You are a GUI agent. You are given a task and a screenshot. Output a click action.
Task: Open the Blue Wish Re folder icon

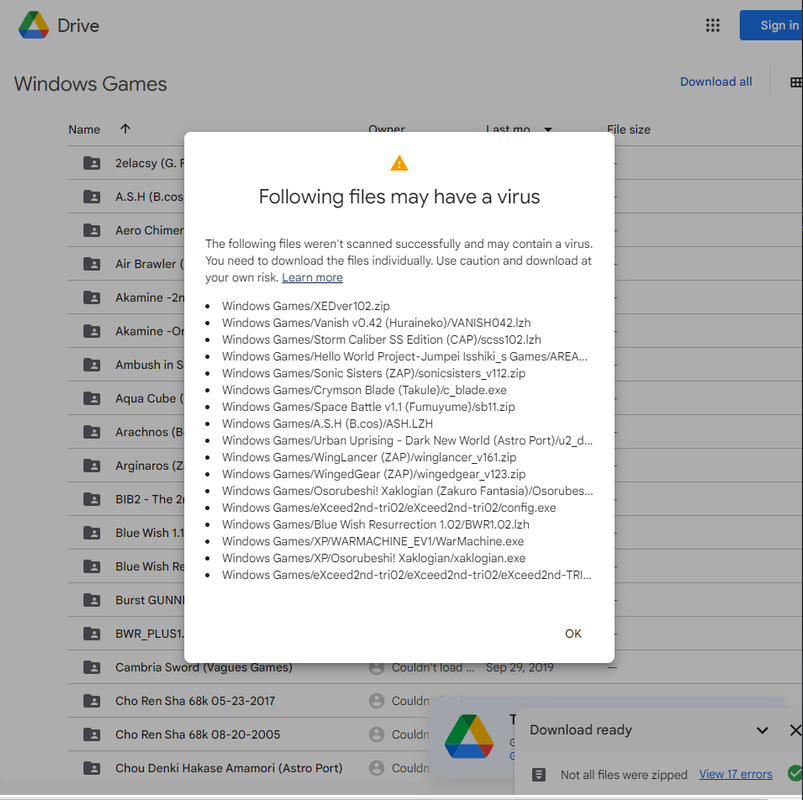pos(92,566)
